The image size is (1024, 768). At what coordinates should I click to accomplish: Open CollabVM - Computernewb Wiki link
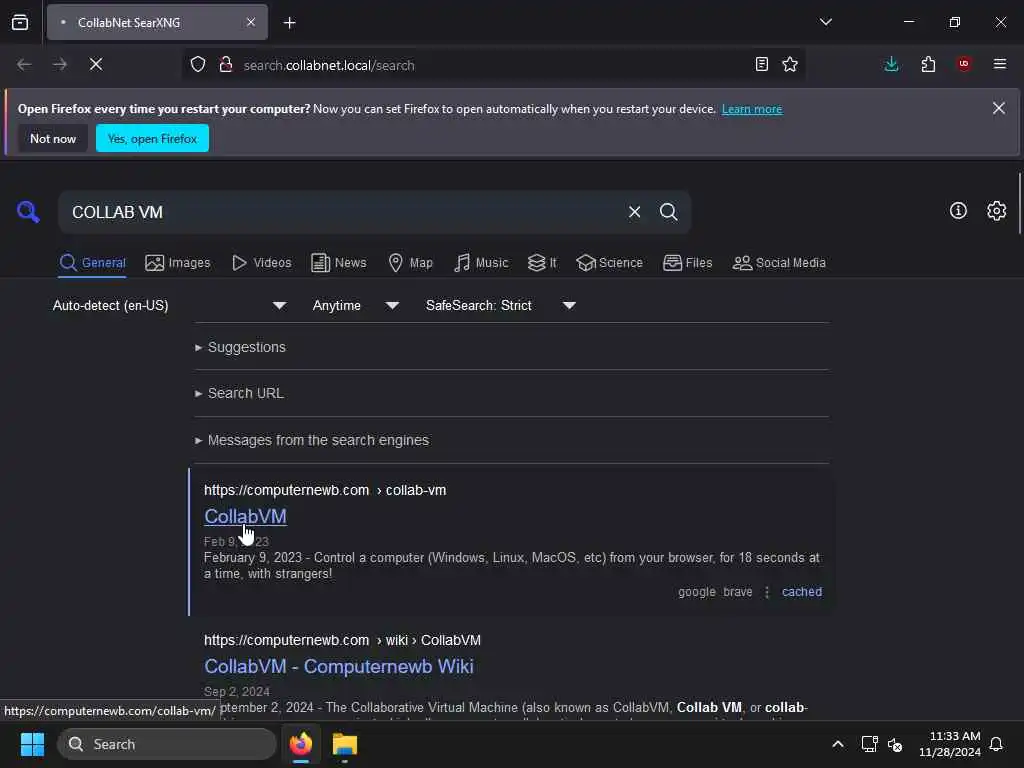click(338, 666)
